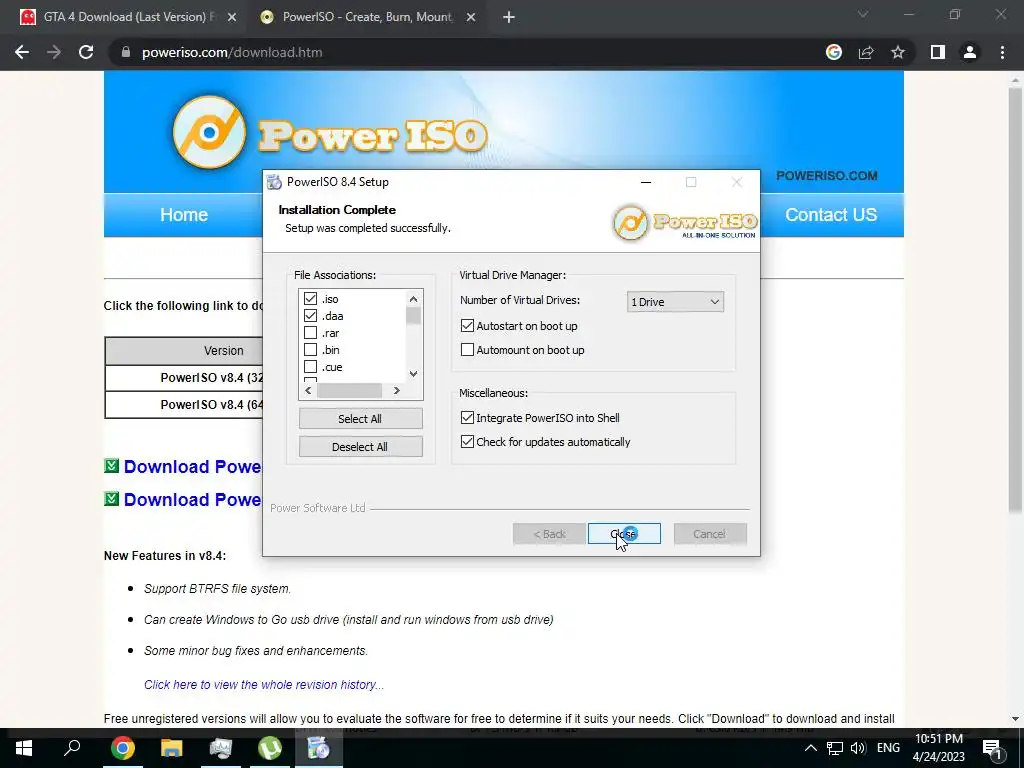Check the .bin file association
1024x768 pixels.
point(310,349)
